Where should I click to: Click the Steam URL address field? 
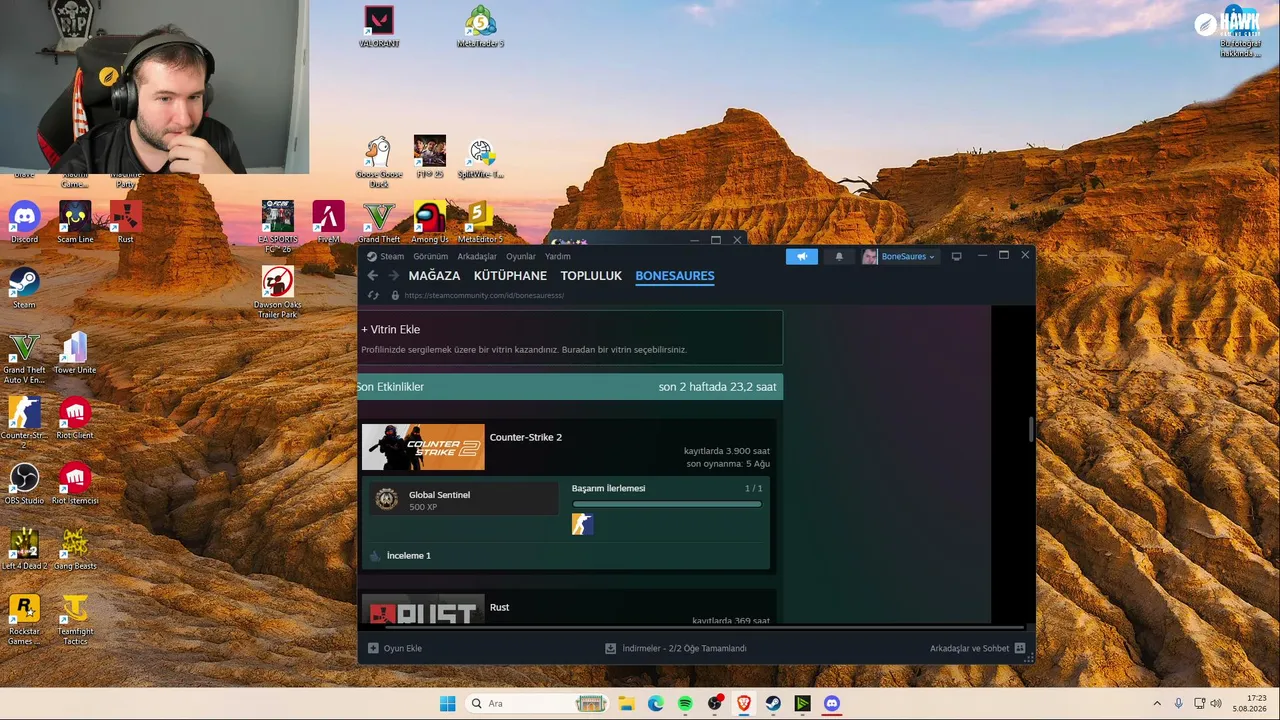[484, 296]
